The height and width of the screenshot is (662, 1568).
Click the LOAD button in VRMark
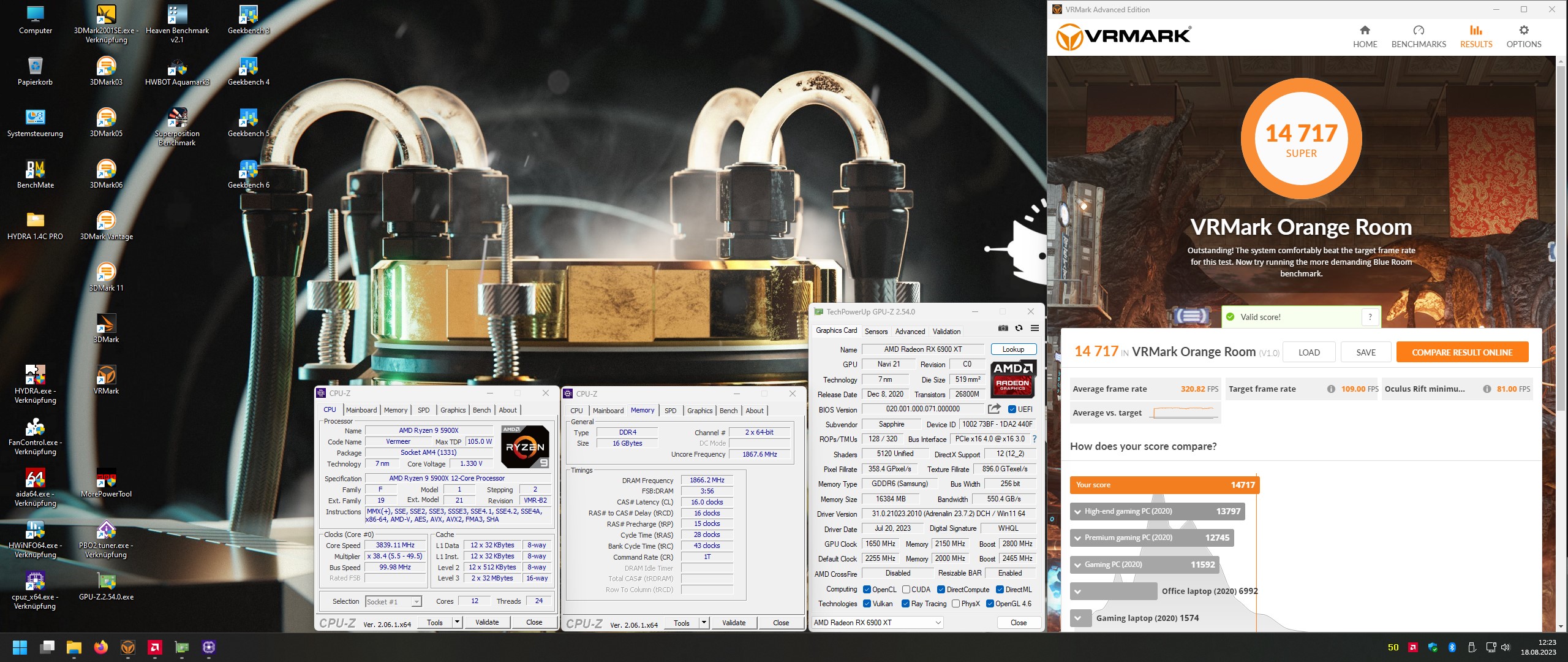point(1309,352)
